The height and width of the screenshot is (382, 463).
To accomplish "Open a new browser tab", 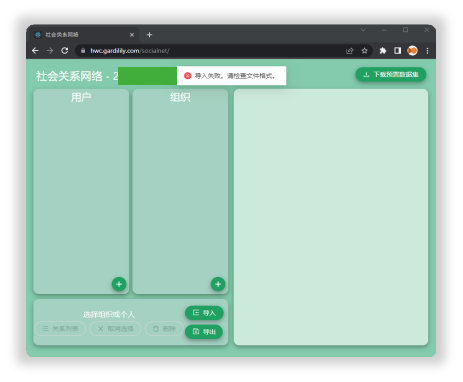I will 149,35.
